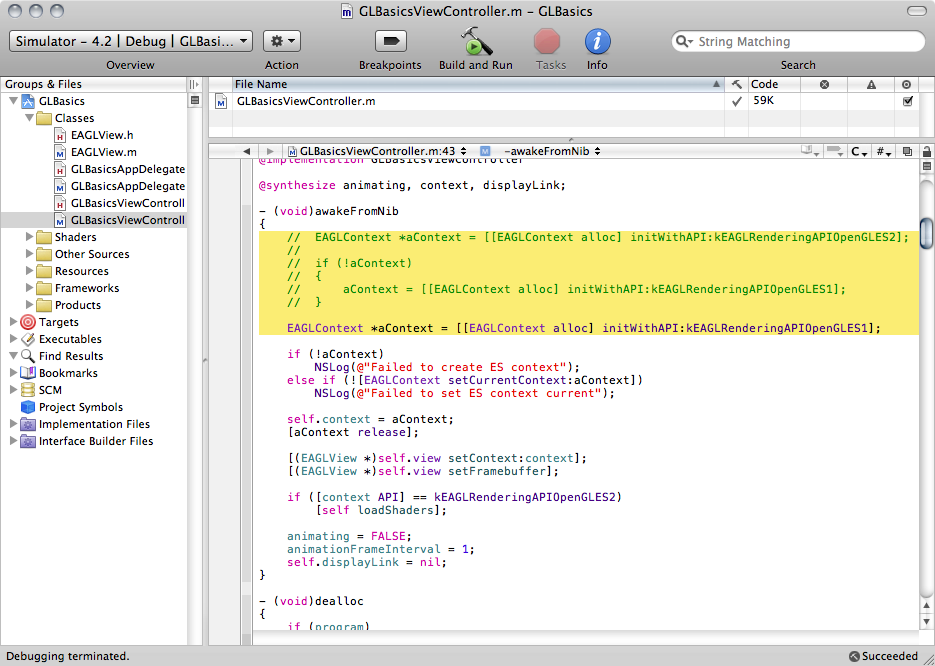Sort by the target membership column icon
935x666 pixels.
click(907, 85)
